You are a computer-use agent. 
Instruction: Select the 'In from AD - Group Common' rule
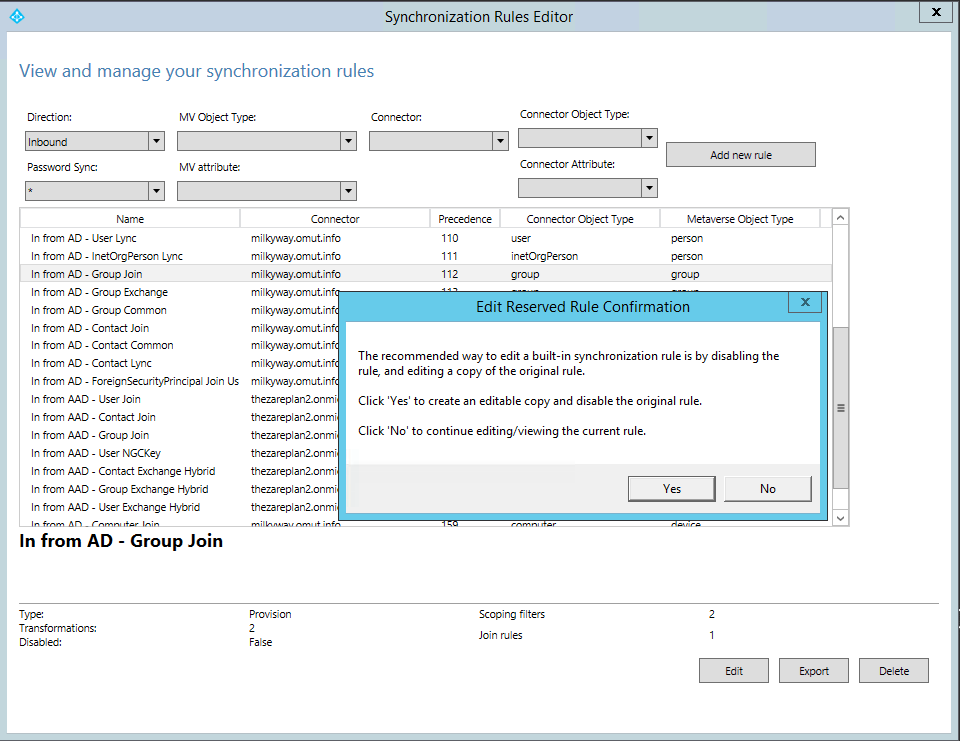click(x=99, y=310)
